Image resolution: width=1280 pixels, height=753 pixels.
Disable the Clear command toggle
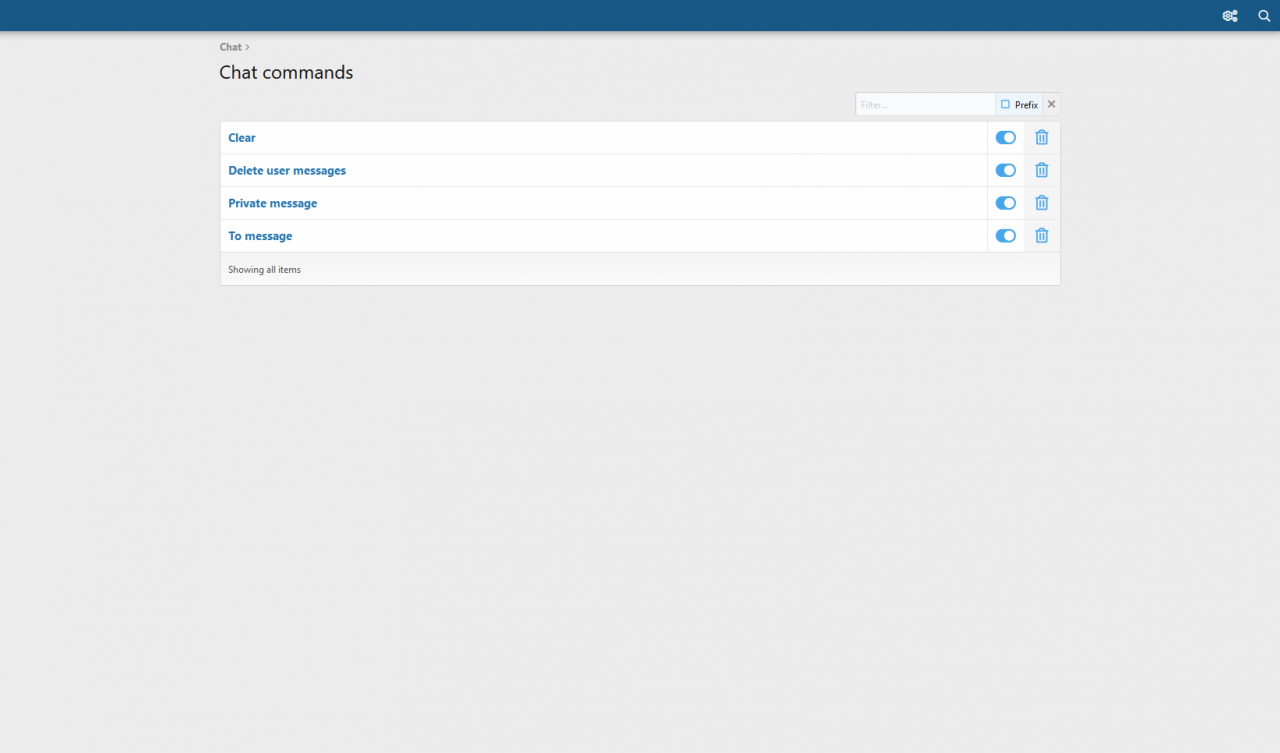coord(1005,138)
